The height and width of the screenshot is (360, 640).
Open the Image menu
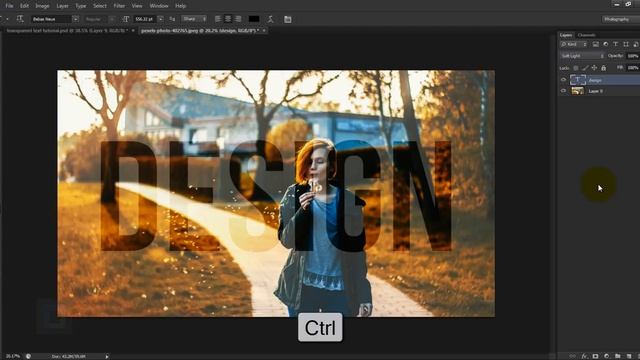pos(42,6)
